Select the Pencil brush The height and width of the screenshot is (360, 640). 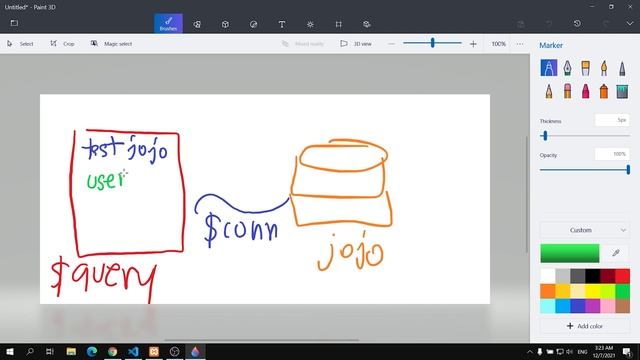(549, 91)
